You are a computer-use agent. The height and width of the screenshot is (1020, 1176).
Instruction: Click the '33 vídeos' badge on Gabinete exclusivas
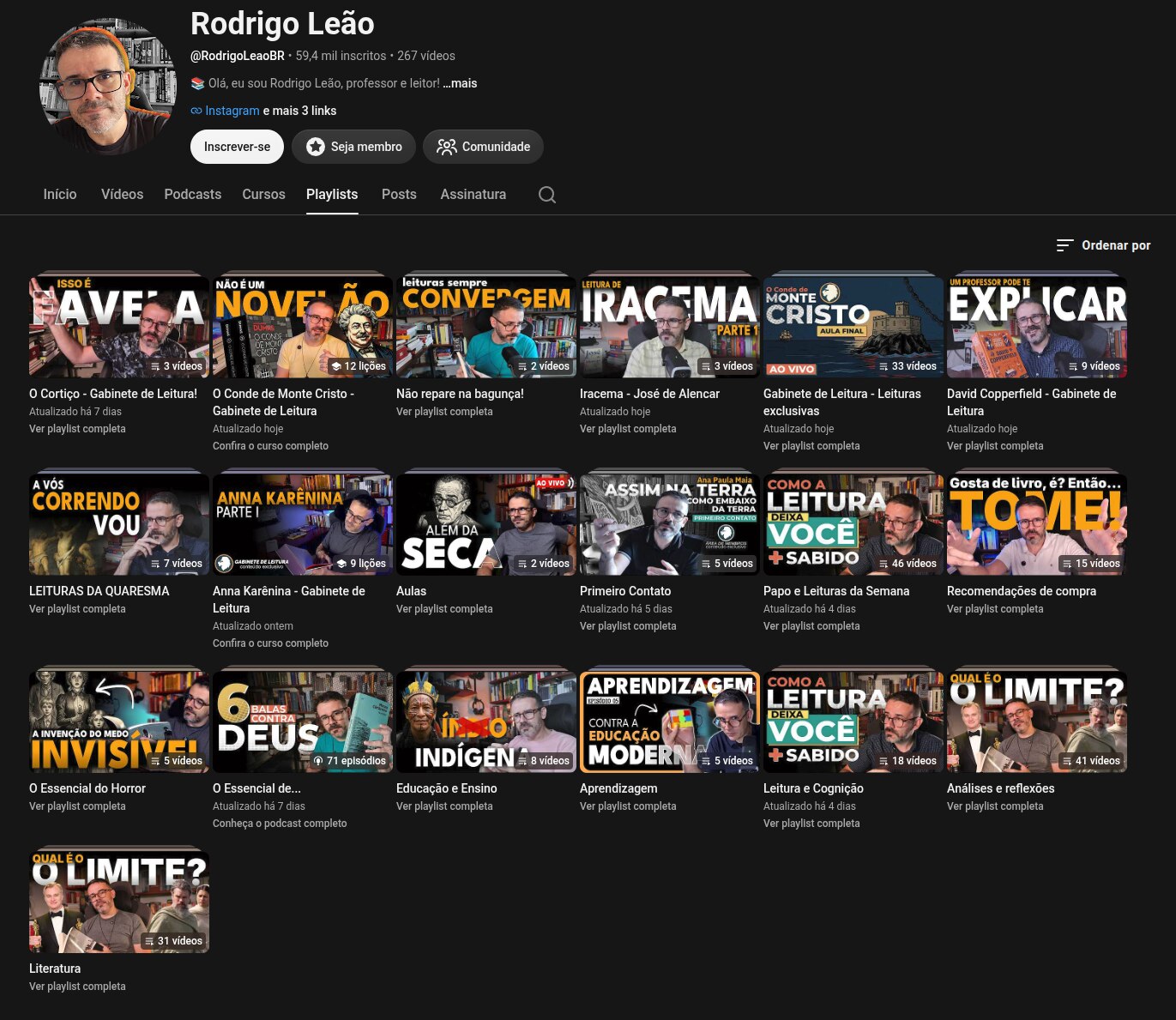(907, 366)
